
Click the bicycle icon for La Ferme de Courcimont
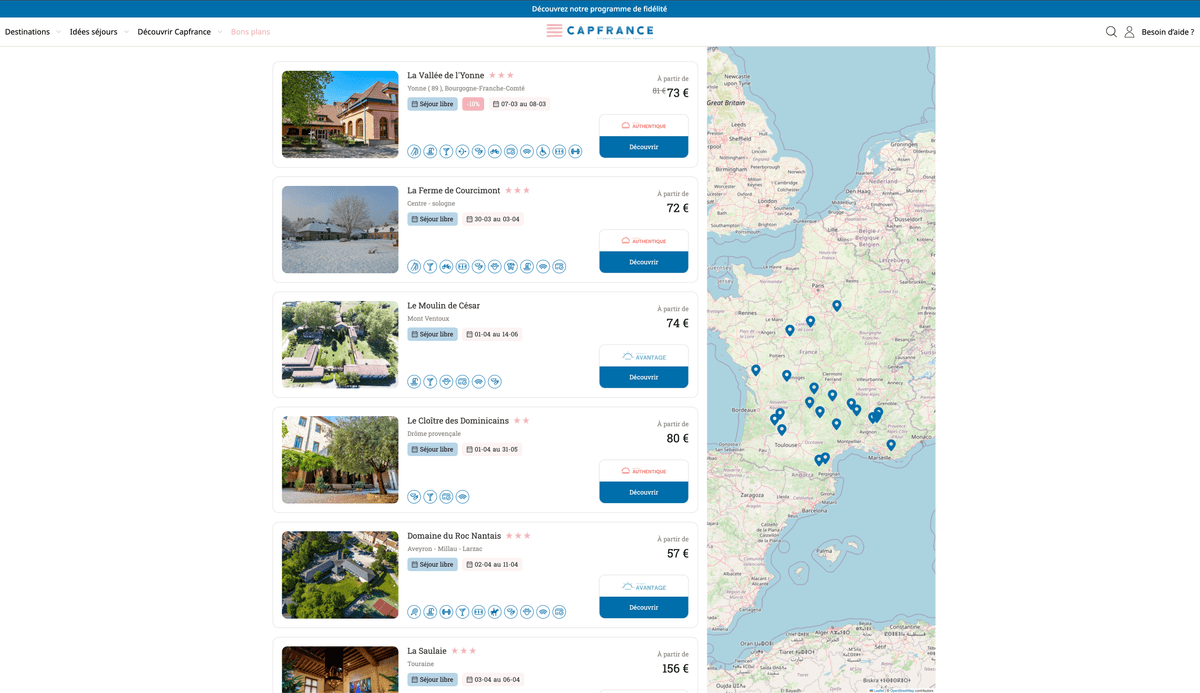(446, 267)
